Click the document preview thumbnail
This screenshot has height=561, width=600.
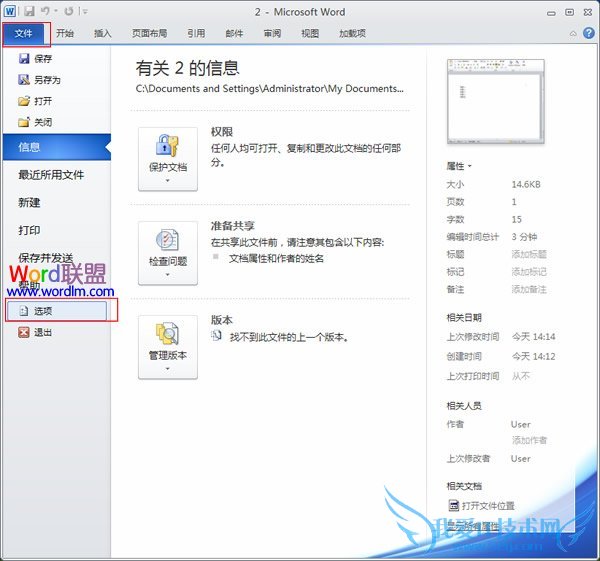point(496,101)
